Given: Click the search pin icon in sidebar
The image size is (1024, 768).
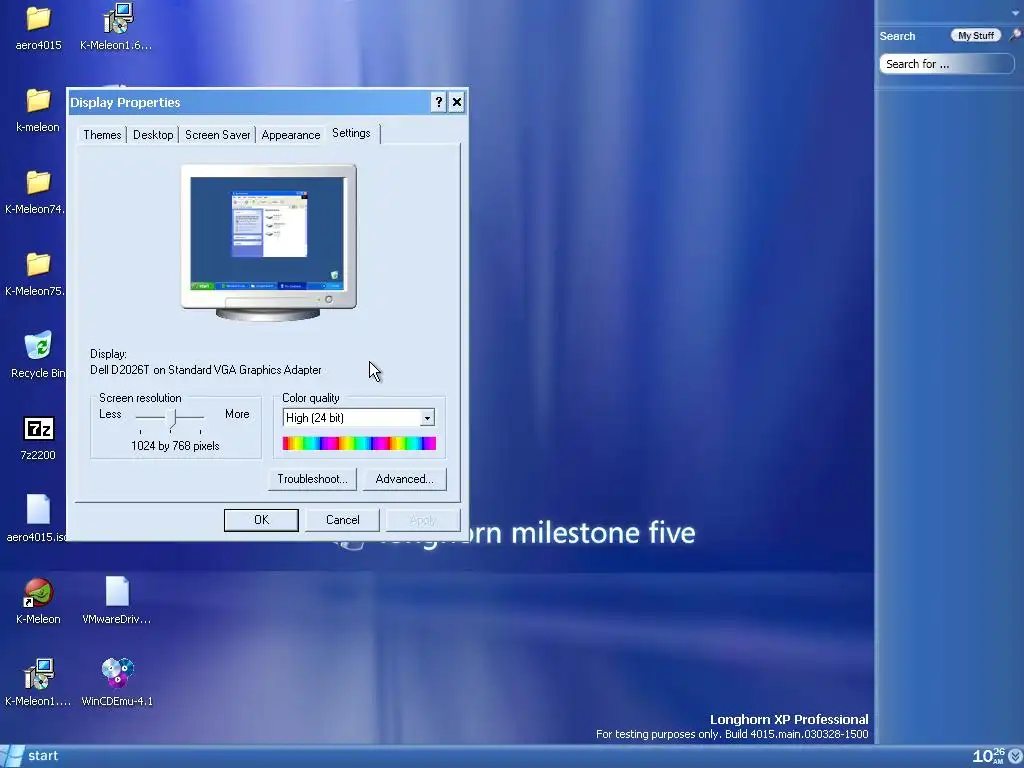Looking at the screenshot, I should tap(1016, 35).
